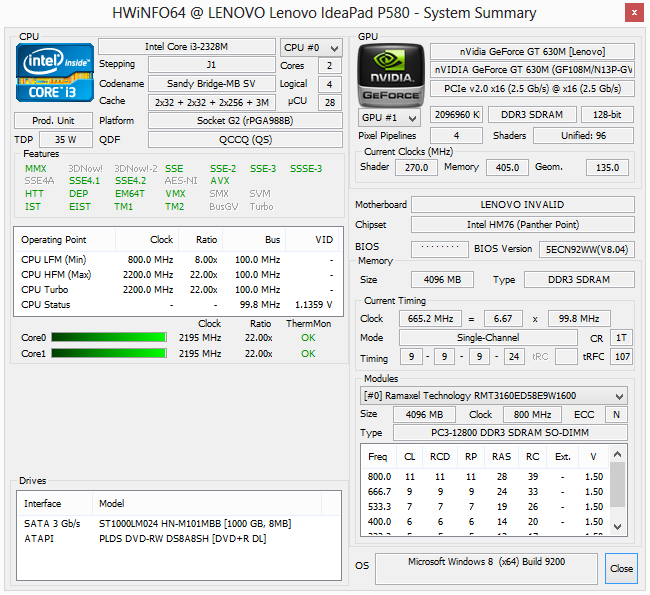
Task: Click the Core1 usage bar
Action: click(109, 353)
